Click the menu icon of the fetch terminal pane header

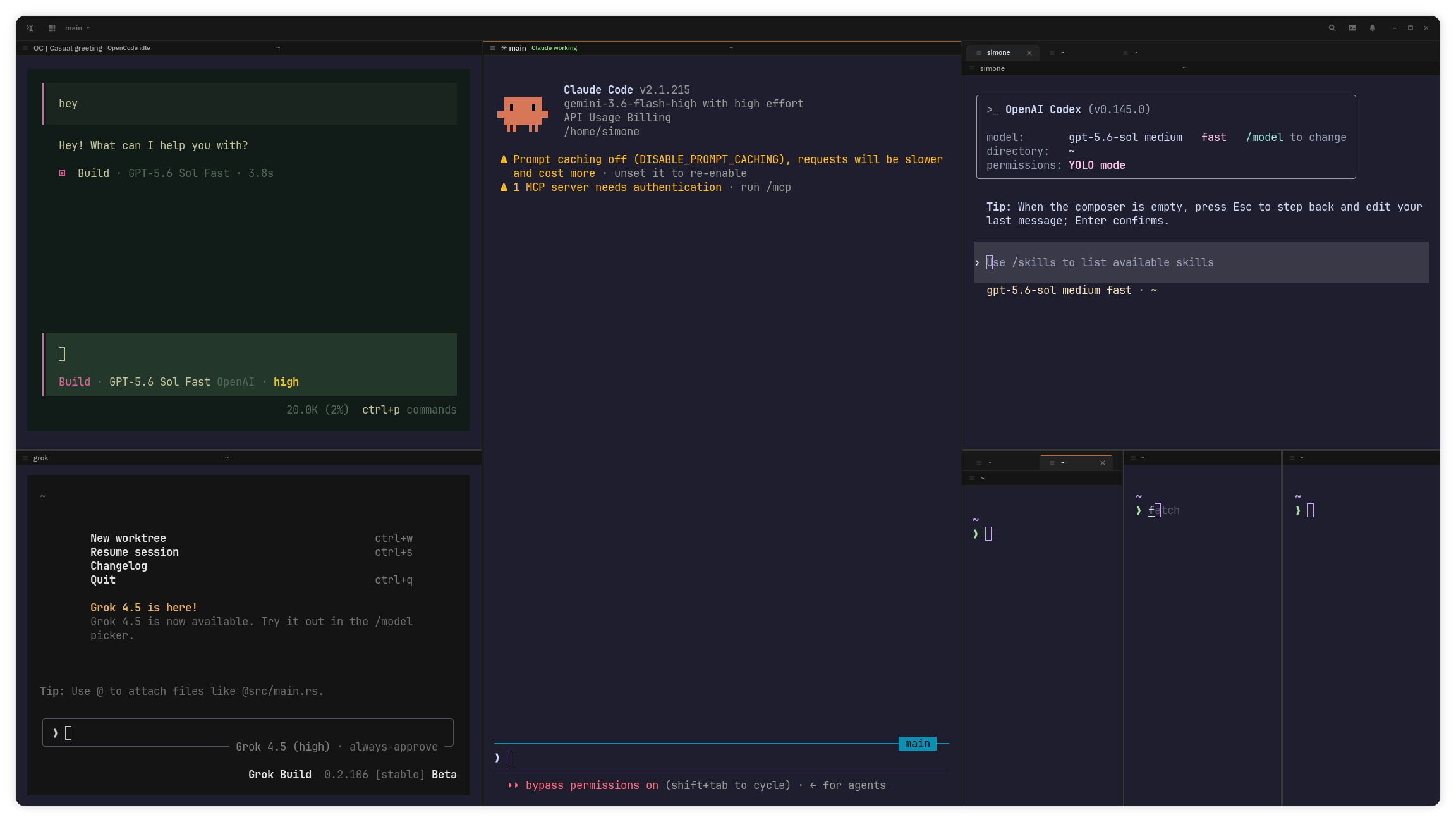pyautogui.click(x=1133, y=458)
